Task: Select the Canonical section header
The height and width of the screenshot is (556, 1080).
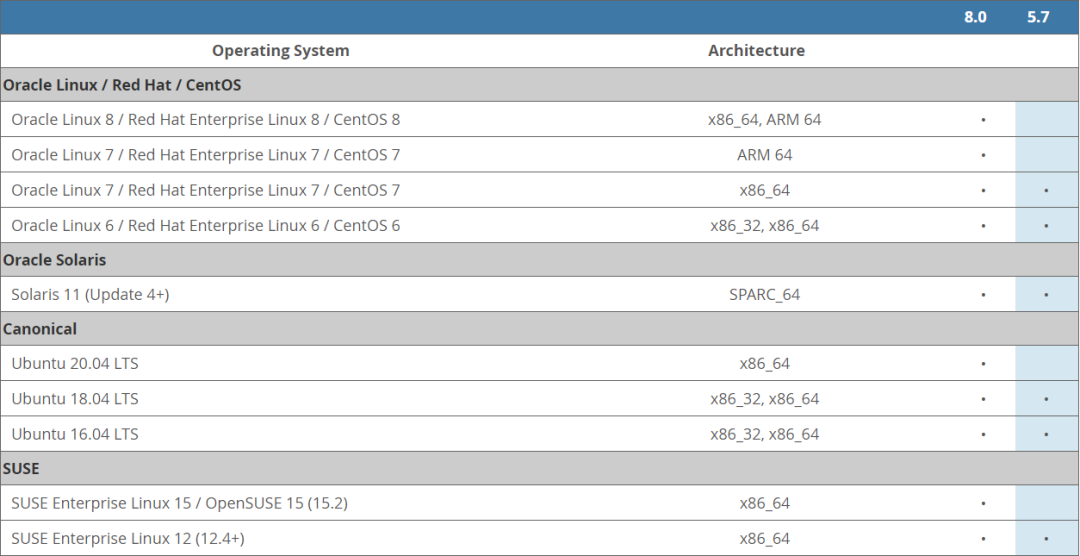Action: (40, 329)
